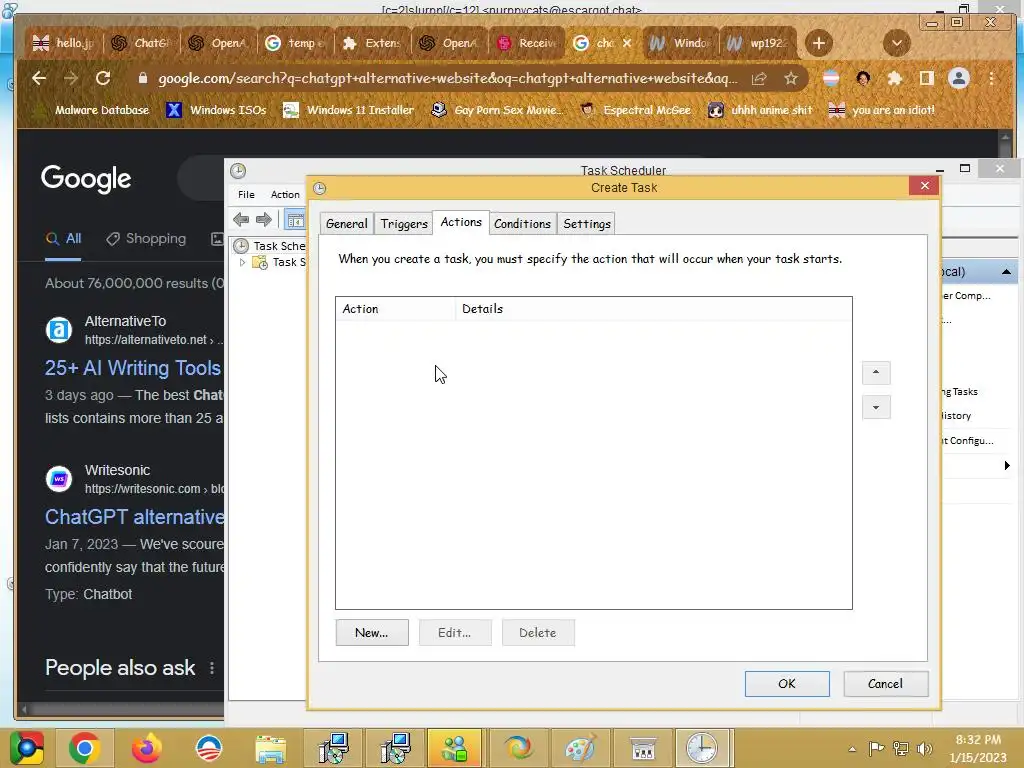Open Action Center flag tray icon
This screenshot has width=1024, height=768.
click(x=876, y=748)
